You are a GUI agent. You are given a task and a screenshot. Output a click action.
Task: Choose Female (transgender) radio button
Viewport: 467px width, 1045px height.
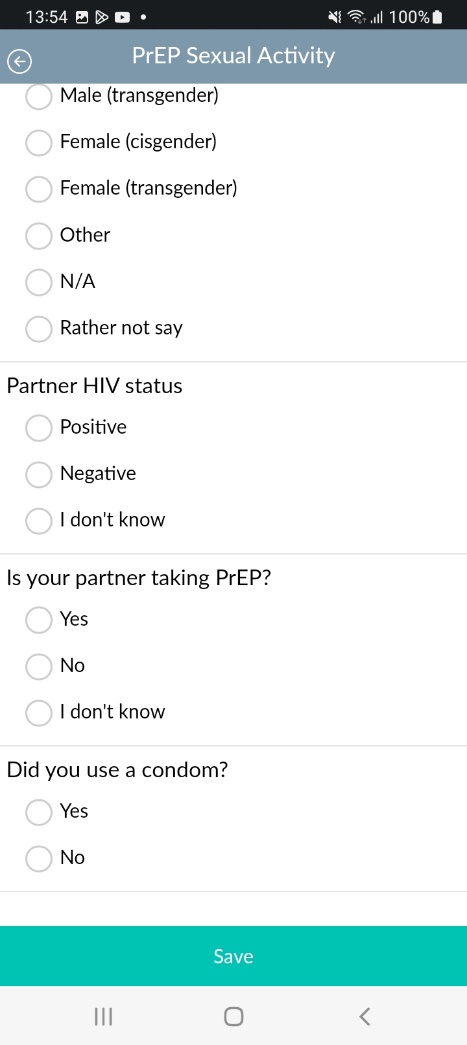[39, 189]
